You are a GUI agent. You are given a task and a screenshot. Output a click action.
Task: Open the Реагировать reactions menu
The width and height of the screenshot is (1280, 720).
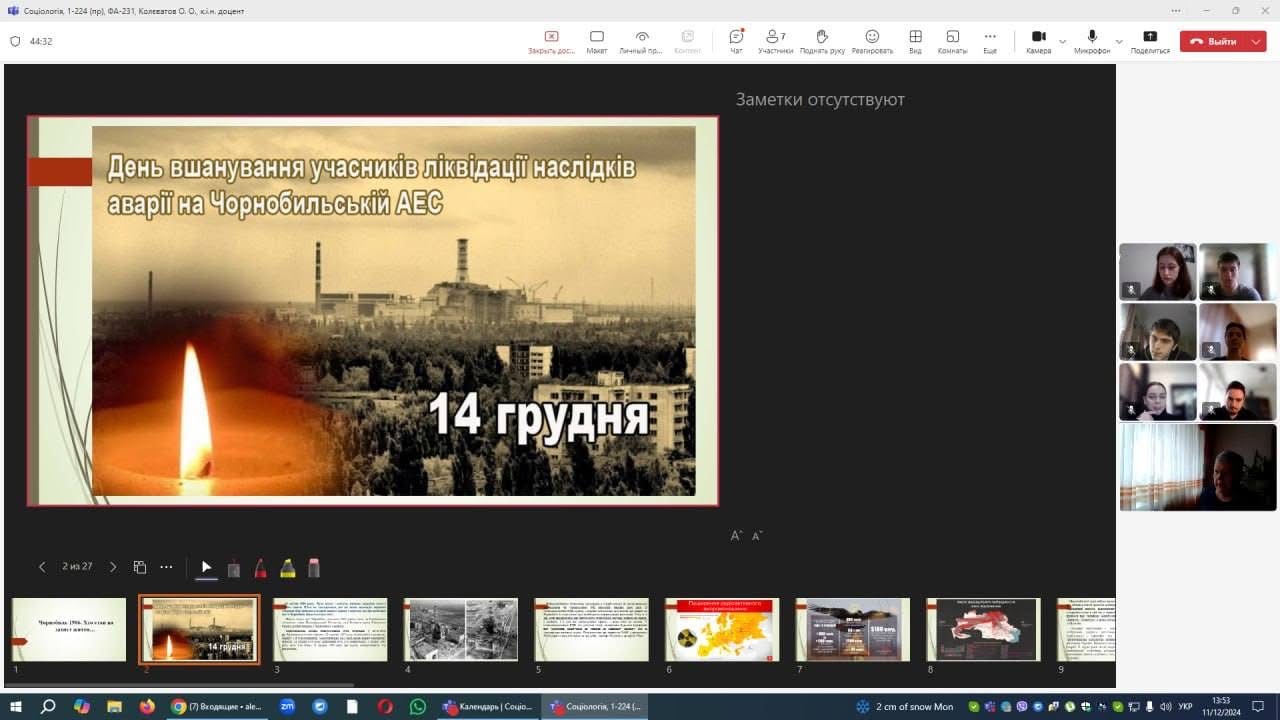pyautogui.click(x=872, y=41)
